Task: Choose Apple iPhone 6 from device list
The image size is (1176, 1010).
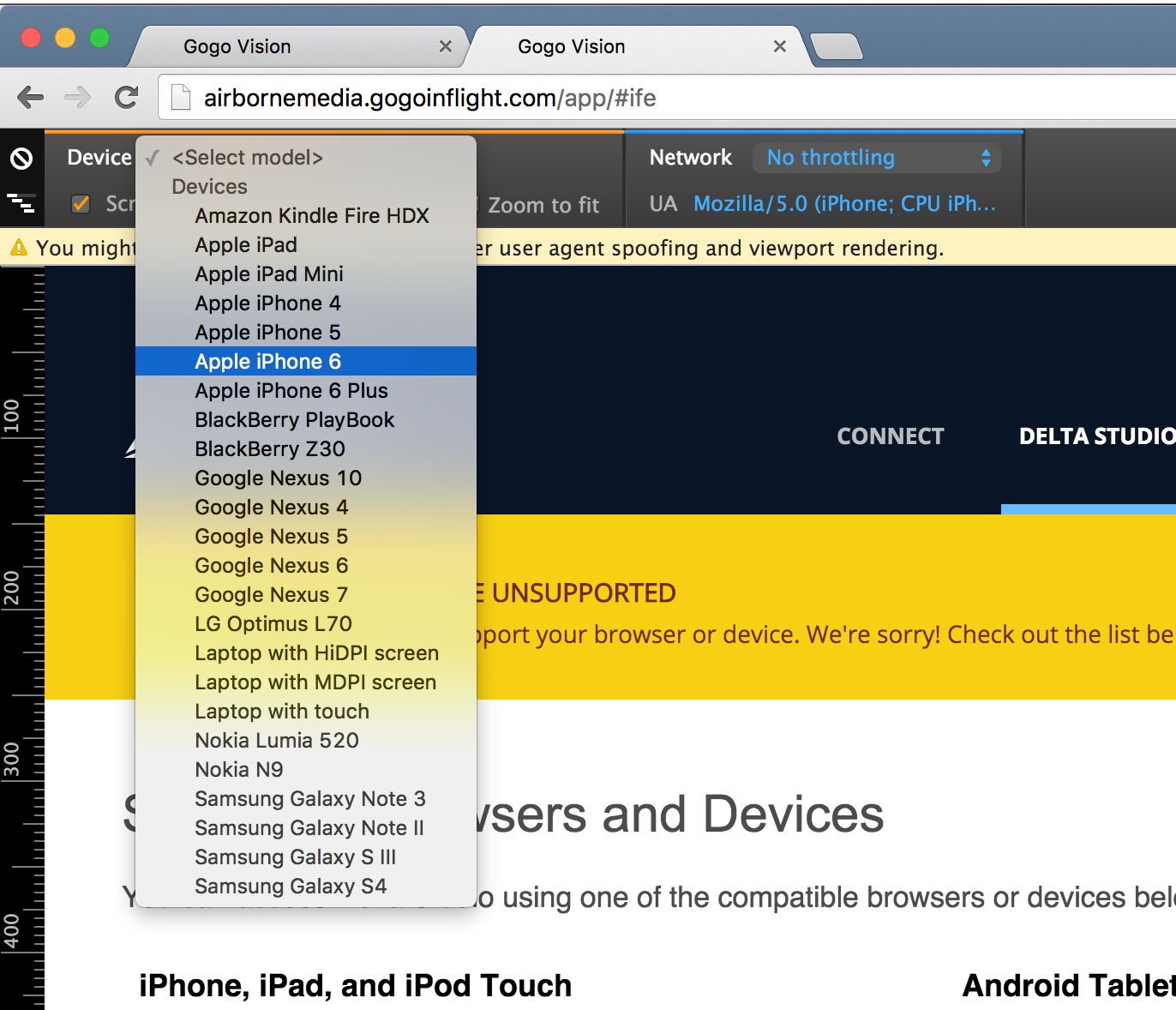Action: (x=267, y=362)
